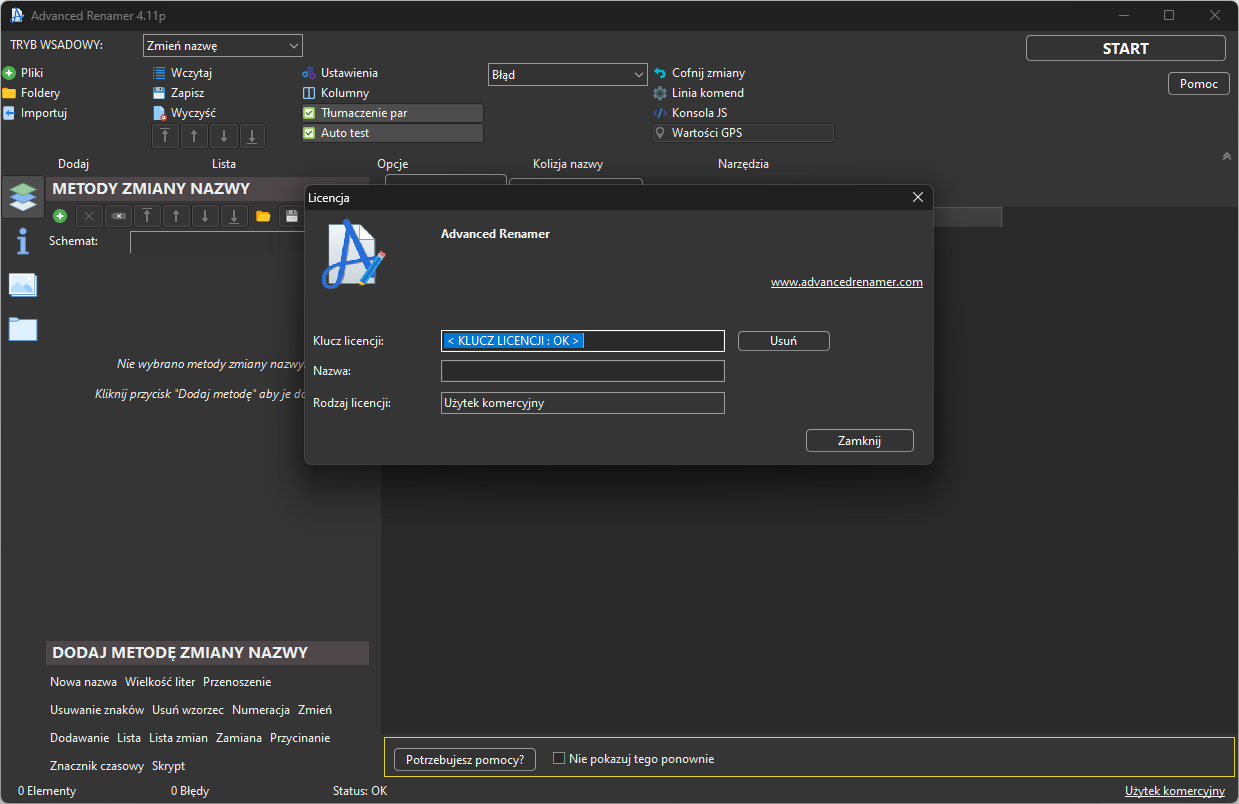Open the Konsola JS console
The image size is (1239, 804).
(x=690, y=113)
